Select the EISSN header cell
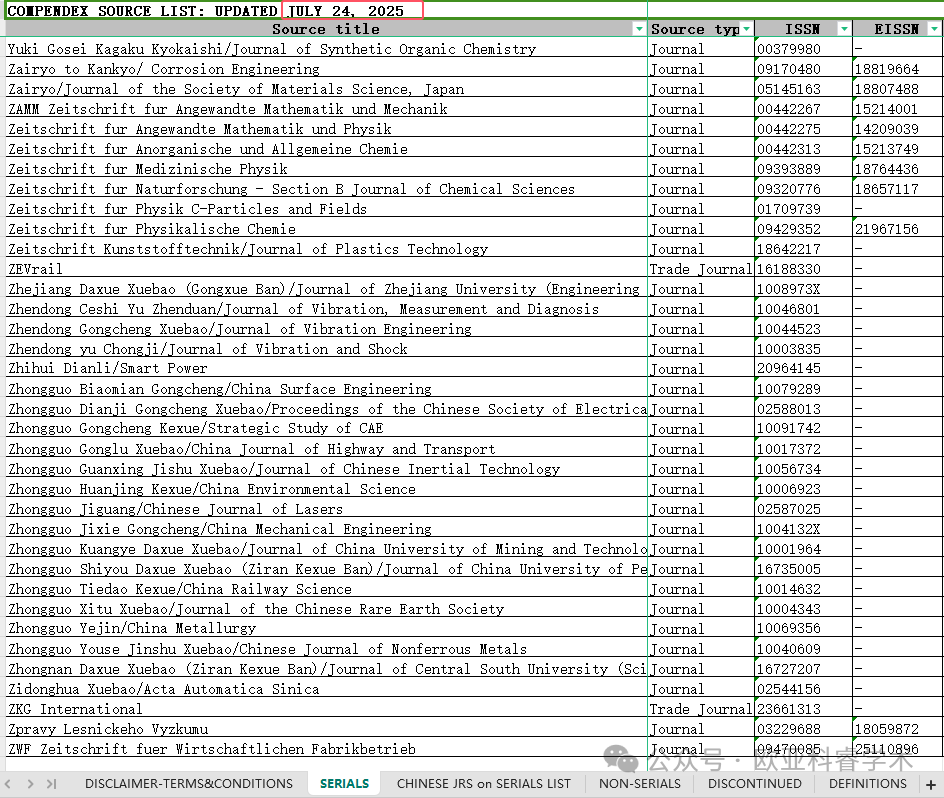 (x=898, y=29)
